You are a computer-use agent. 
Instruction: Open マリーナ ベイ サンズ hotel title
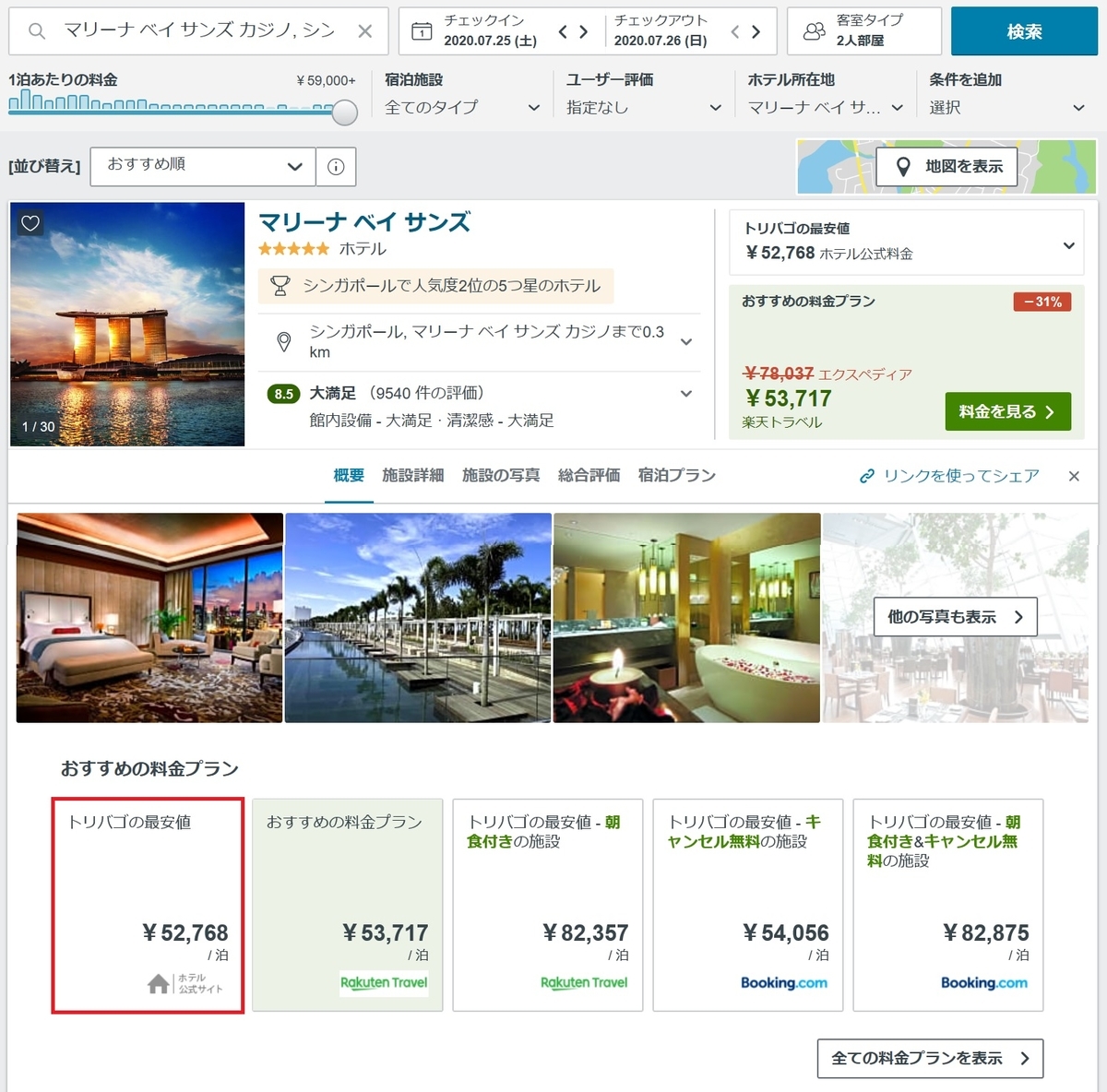[x=364, y=222]
